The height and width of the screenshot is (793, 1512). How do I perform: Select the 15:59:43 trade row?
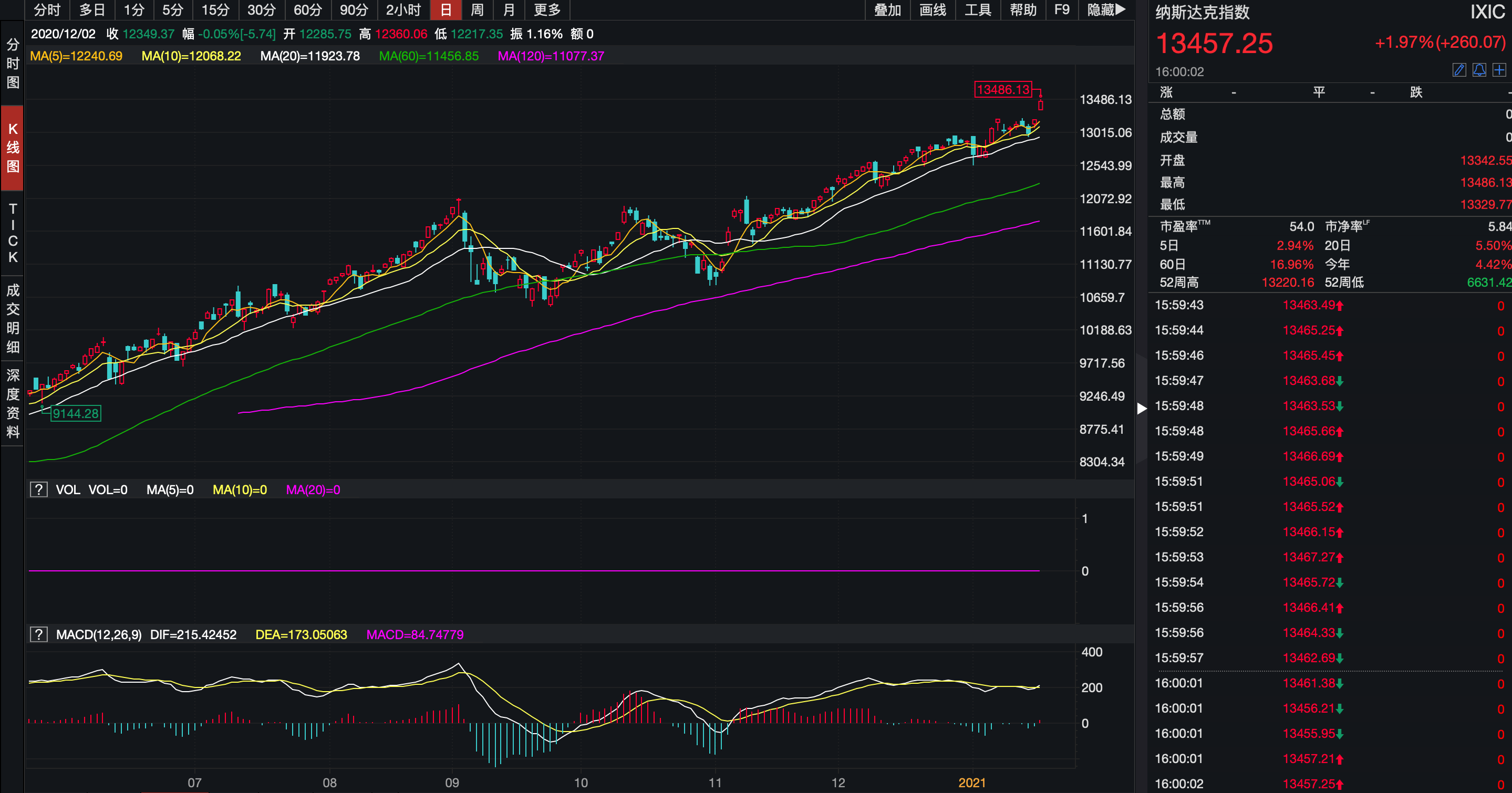(1330, 305)
